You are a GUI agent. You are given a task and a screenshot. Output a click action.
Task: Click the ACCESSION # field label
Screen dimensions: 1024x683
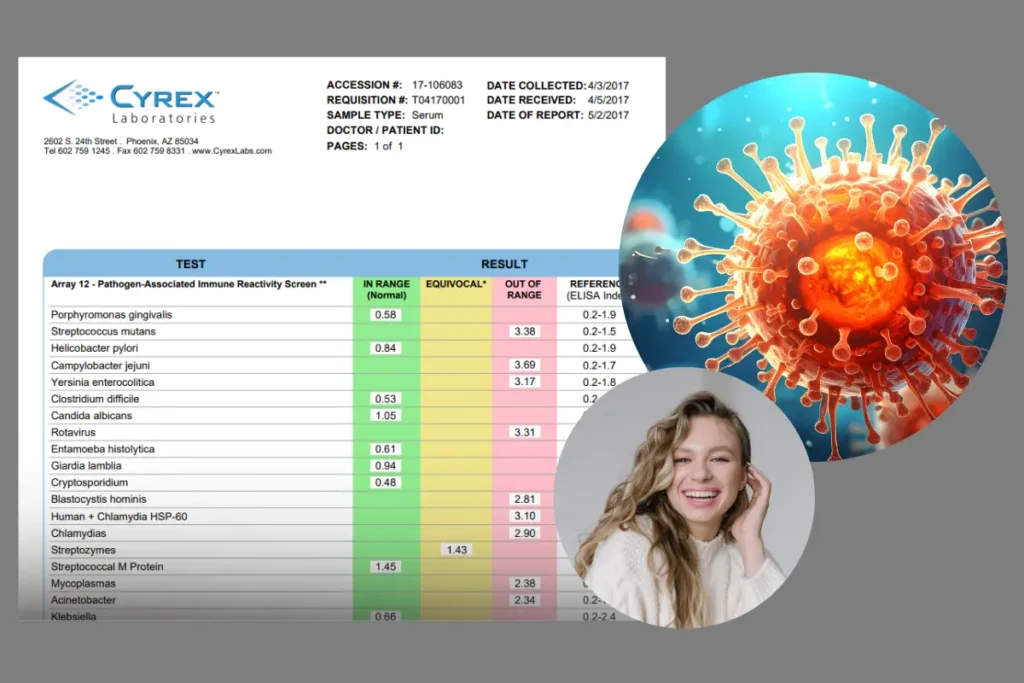tap(364, 86)
